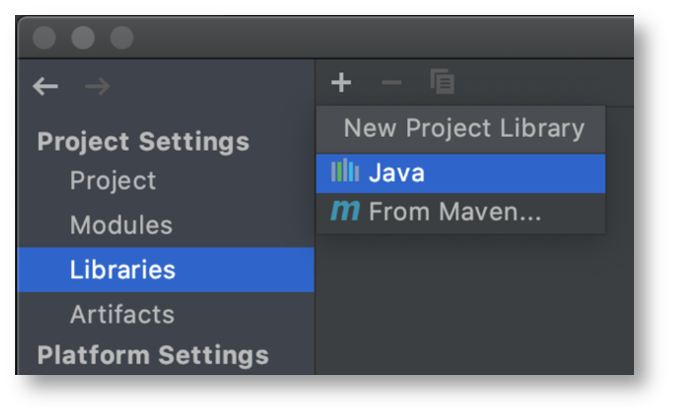Choose From Maven... option
Viewport: 675px width, 416px height.
pyautogui.click(x=461, y=212)
